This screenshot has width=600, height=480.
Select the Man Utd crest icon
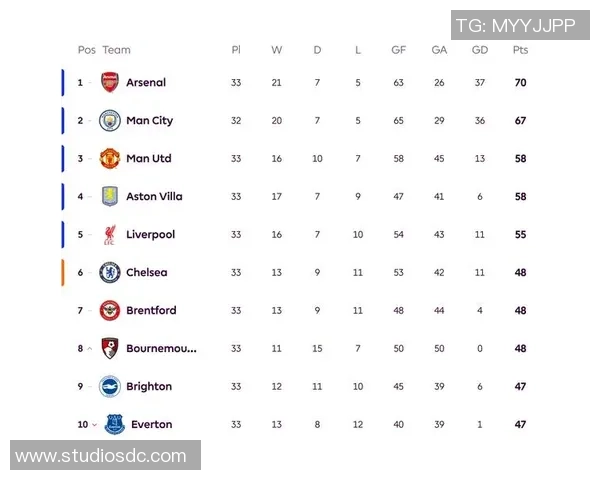pos(109,158)
